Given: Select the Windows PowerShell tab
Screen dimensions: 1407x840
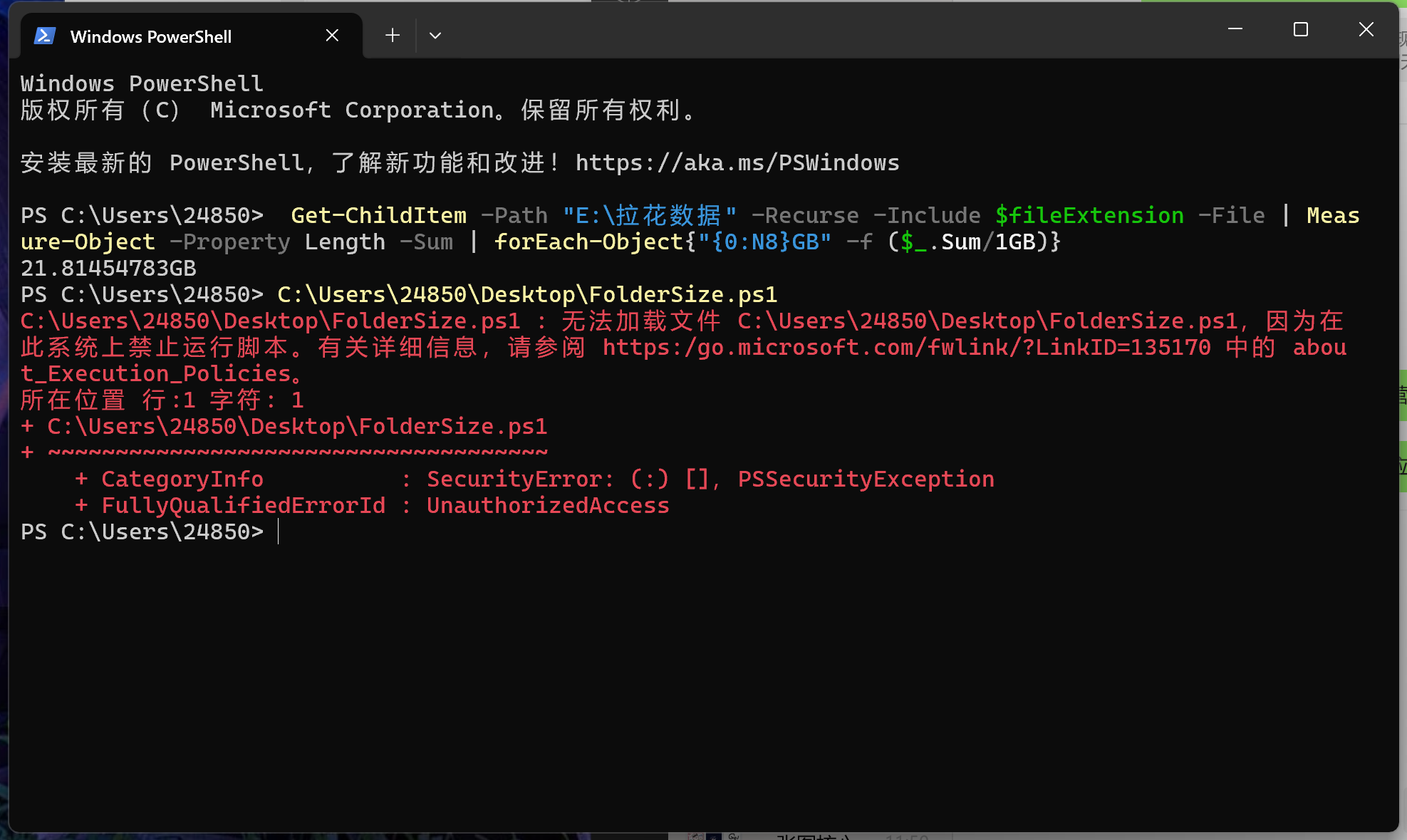Looking at the screenshot, I should [x=150, y=36].
